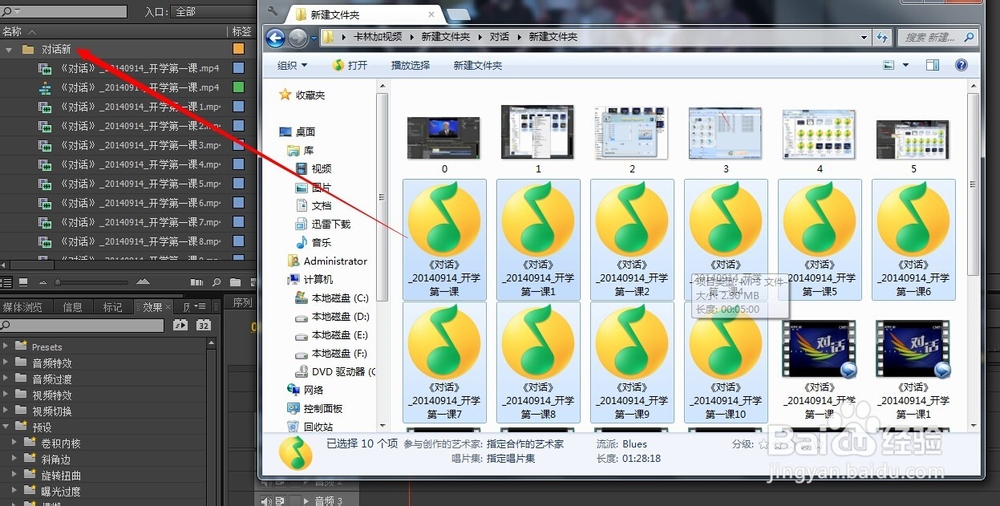Open 回收站 in sidebar
This screenshot has width=1000, height=506.
click(x=311, y=427)
